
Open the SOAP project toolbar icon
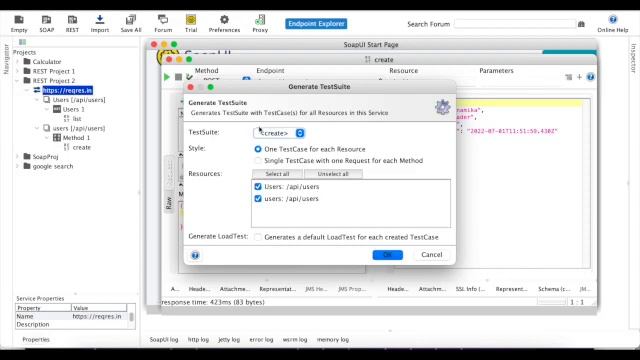pos(47,24)
